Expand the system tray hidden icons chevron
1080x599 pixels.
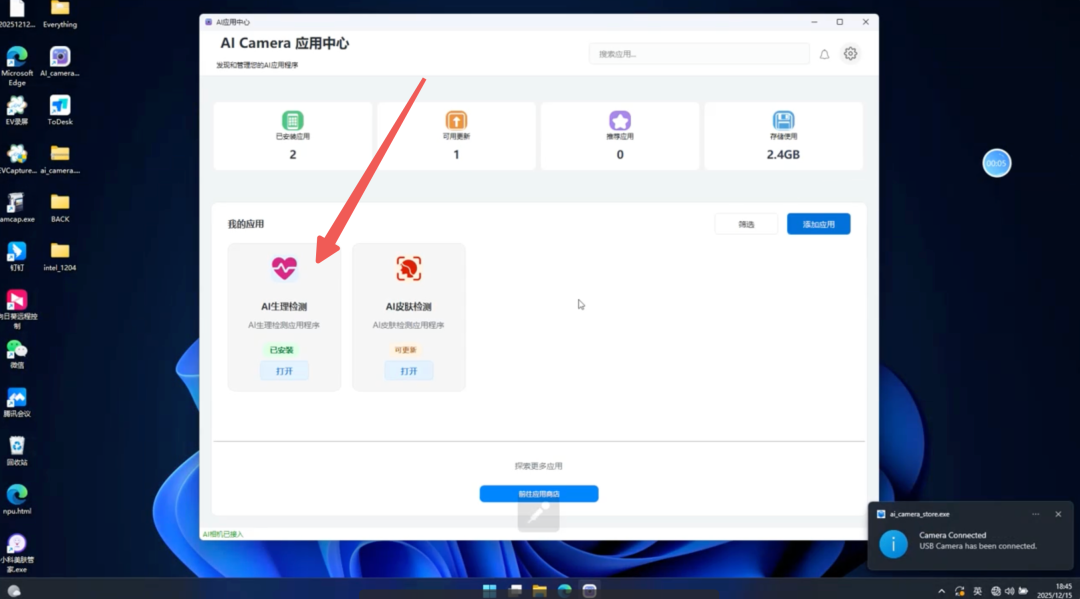tap(941, 590)
